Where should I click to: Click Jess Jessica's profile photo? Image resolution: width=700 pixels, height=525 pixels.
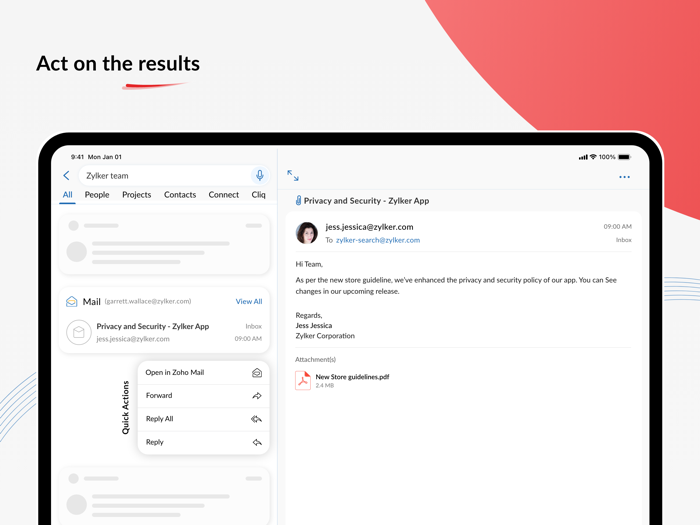coord(307,233)
